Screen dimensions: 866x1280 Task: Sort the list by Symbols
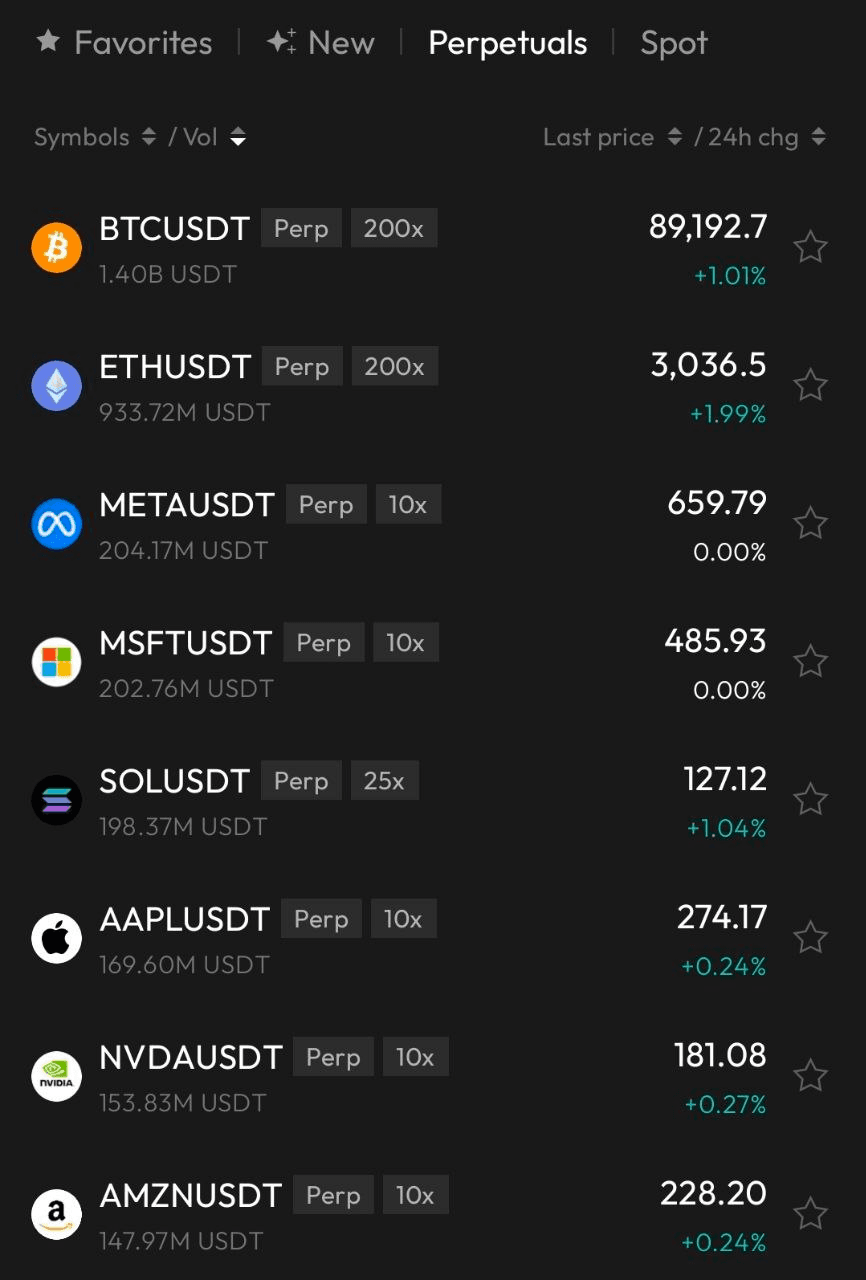(x=94, y=137)
